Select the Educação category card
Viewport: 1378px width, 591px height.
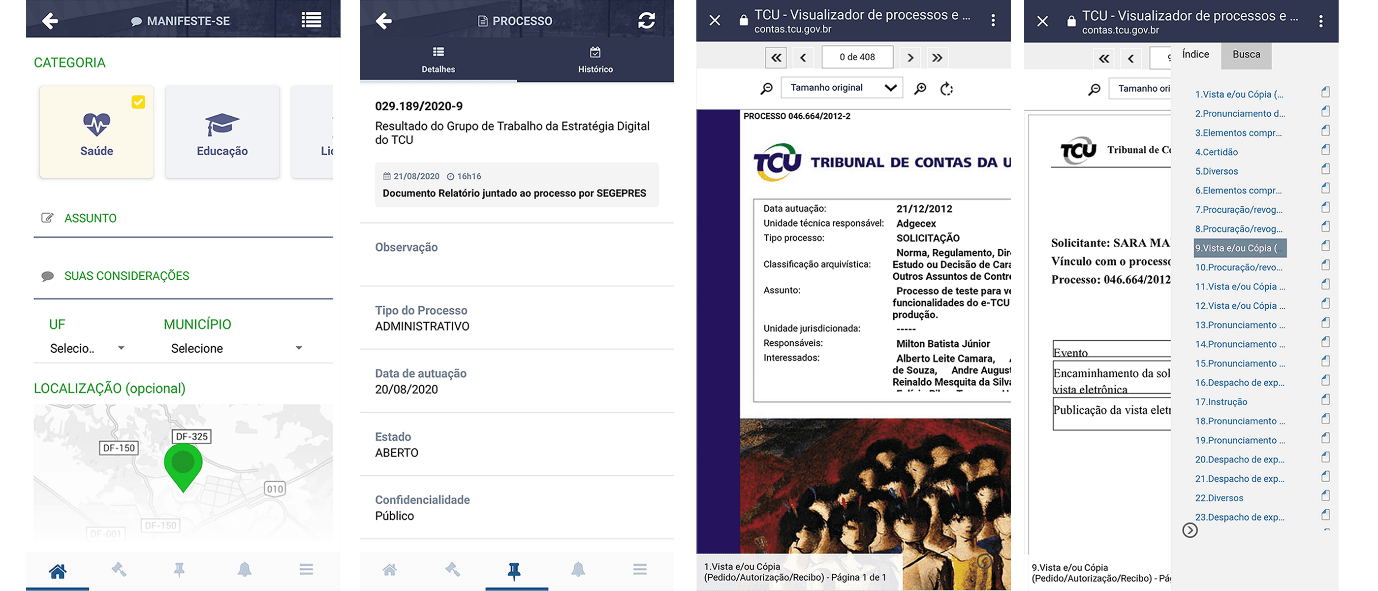(x=222, y=132)
